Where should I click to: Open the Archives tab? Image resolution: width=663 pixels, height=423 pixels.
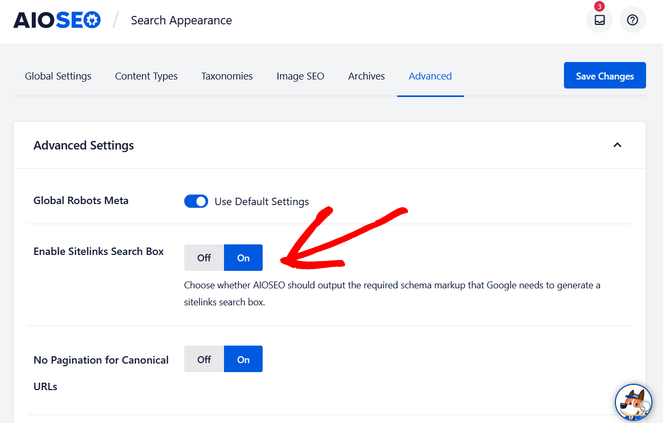click(x=366, y=76)
